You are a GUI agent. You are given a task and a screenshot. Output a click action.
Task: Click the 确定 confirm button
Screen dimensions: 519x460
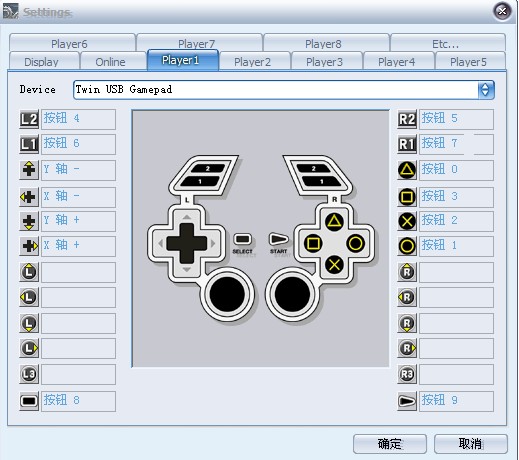(390, 444)
